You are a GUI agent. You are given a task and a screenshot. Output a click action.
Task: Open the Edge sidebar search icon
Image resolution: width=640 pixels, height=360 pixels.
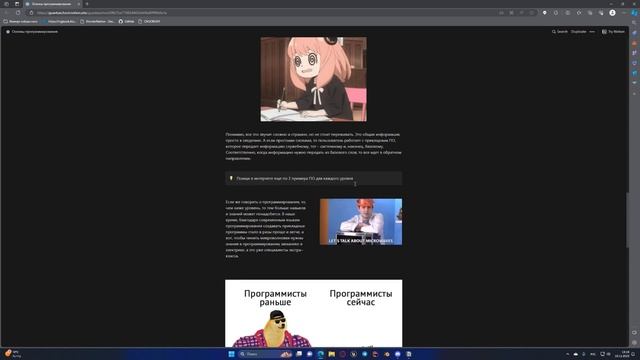(634, 23)
